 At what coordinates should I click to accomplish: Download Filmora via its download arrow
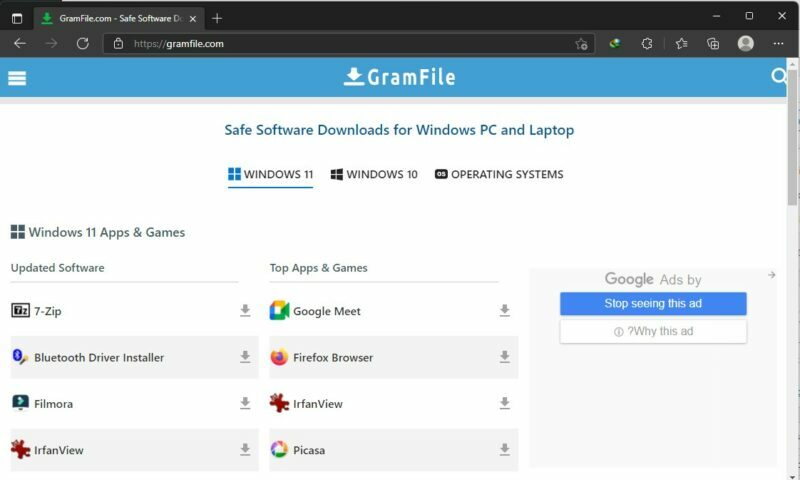point(245,403)
